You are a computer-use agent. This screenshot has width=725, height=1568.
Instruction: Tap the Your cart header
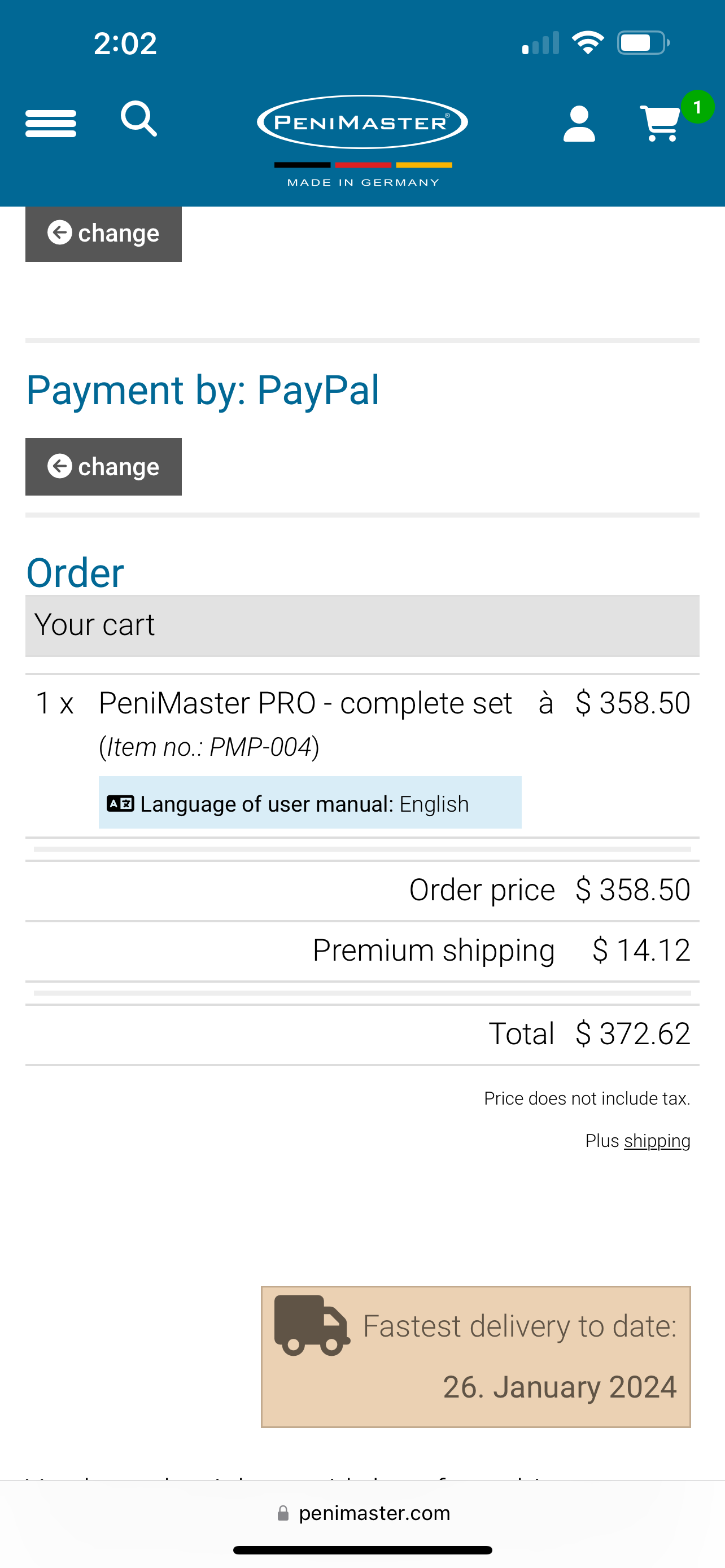[x=362, y=625]
